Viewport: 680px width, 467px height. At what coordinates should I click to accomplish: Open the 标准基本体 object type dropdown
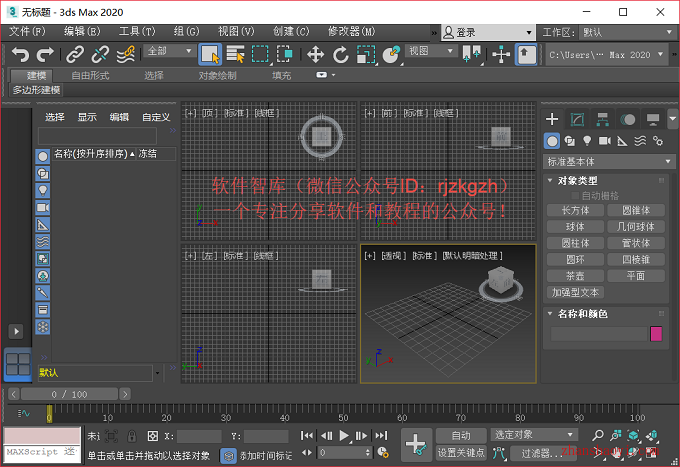pyautogui.click(x=608, y=162)
